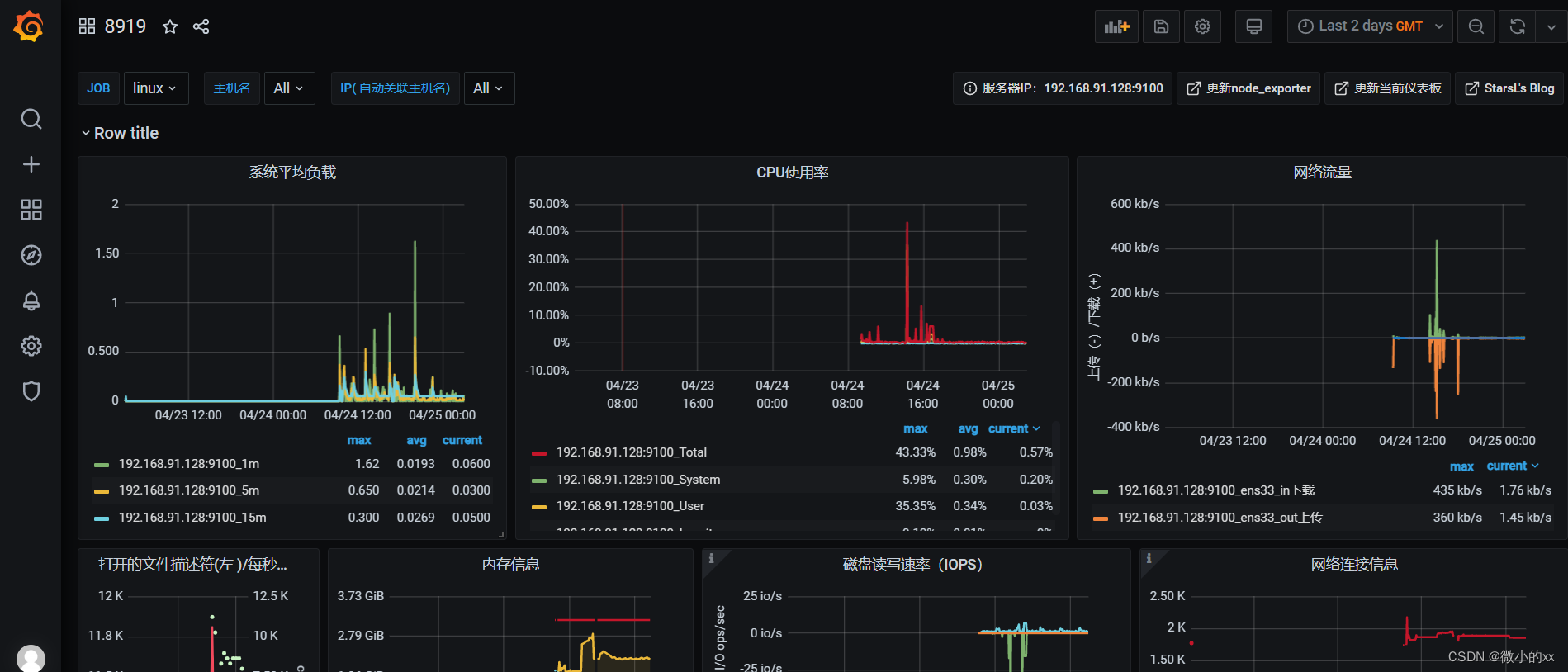Image resolution: width=1568 pixels, height=672 pixels.
Task: Open the Grafana home logo
Action: 29,26
